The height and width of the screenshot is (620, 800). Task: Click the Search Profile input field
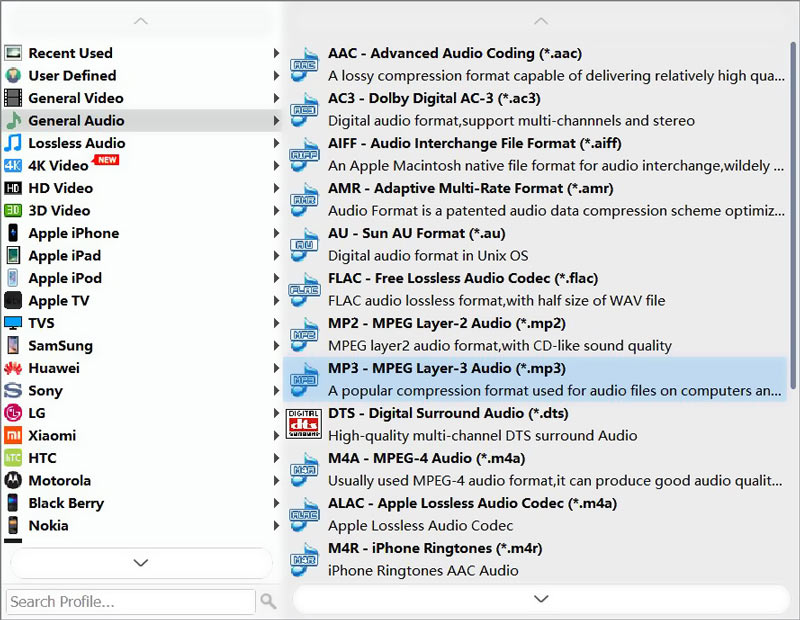point(131,602)
